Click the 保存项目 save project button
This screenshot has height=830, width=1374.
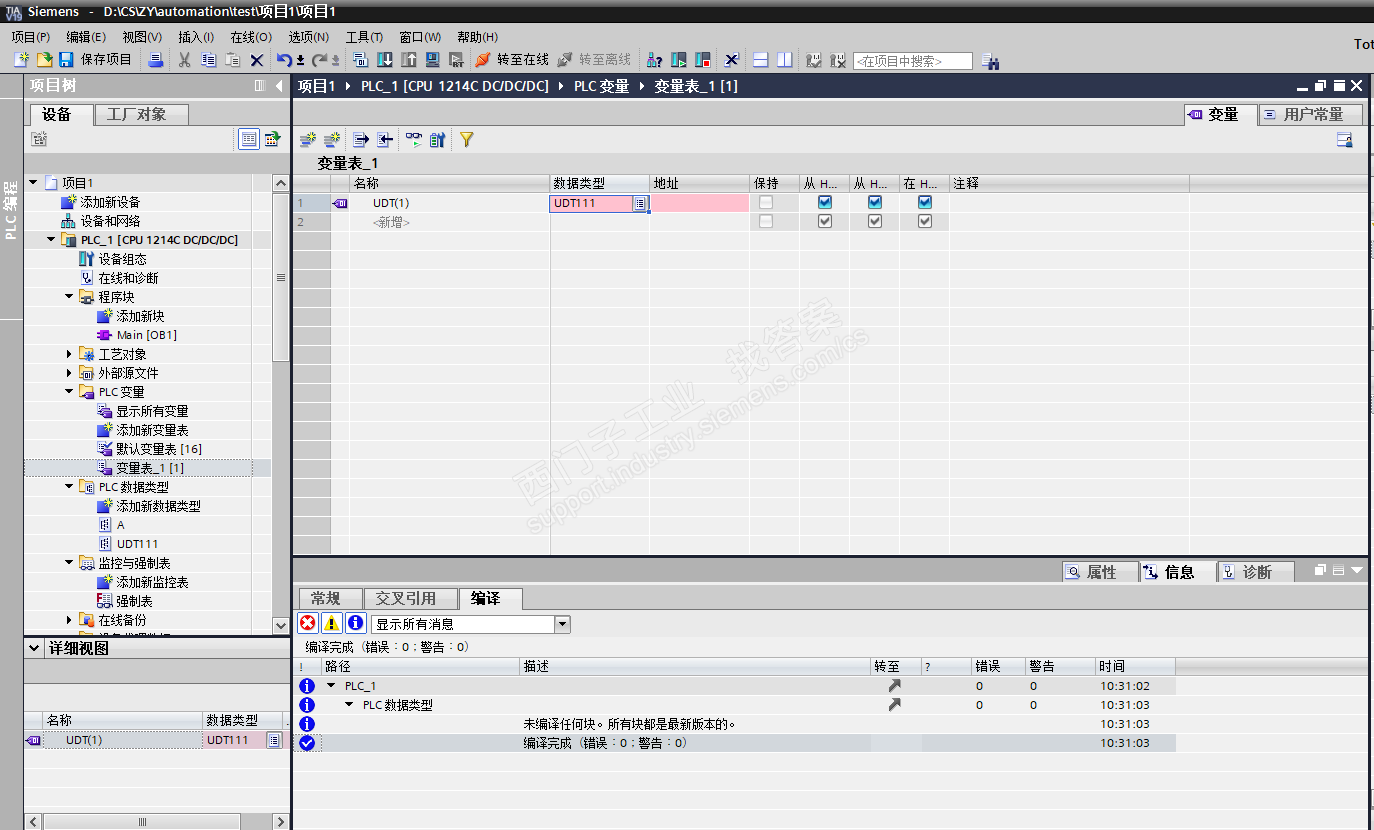click(97, 60)
